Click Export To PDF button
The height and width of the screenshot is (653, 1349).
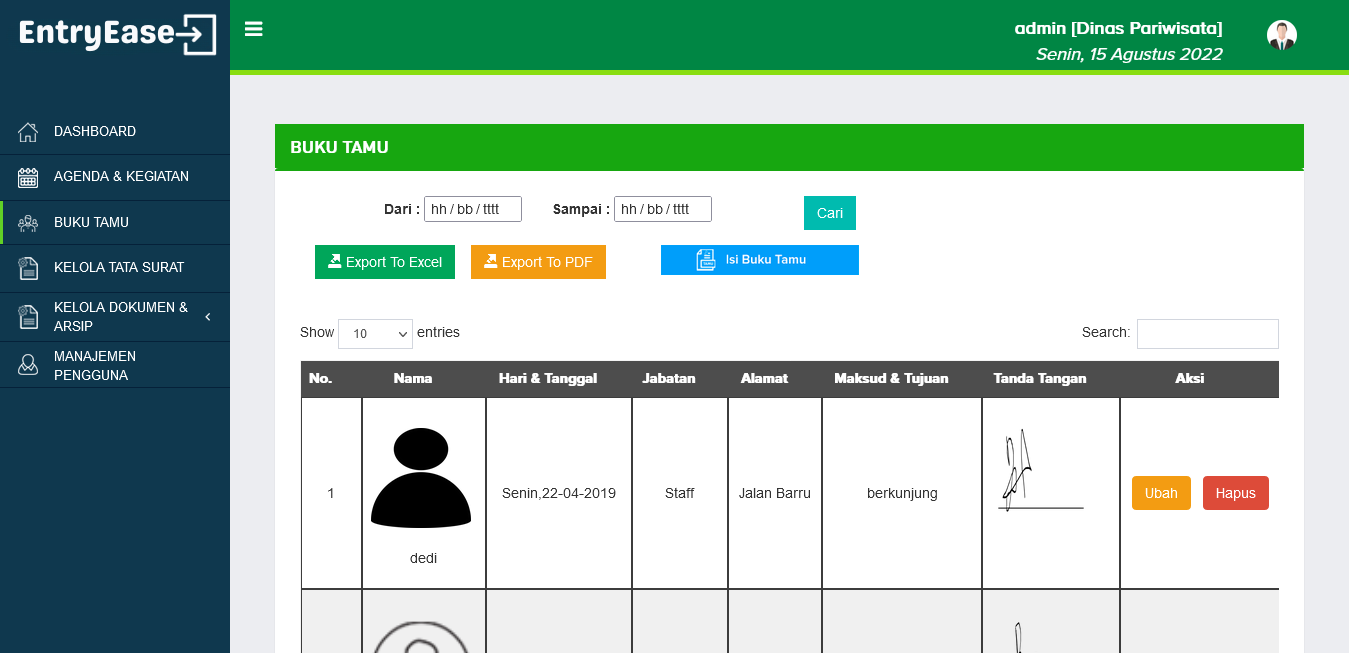pos(538,262)
